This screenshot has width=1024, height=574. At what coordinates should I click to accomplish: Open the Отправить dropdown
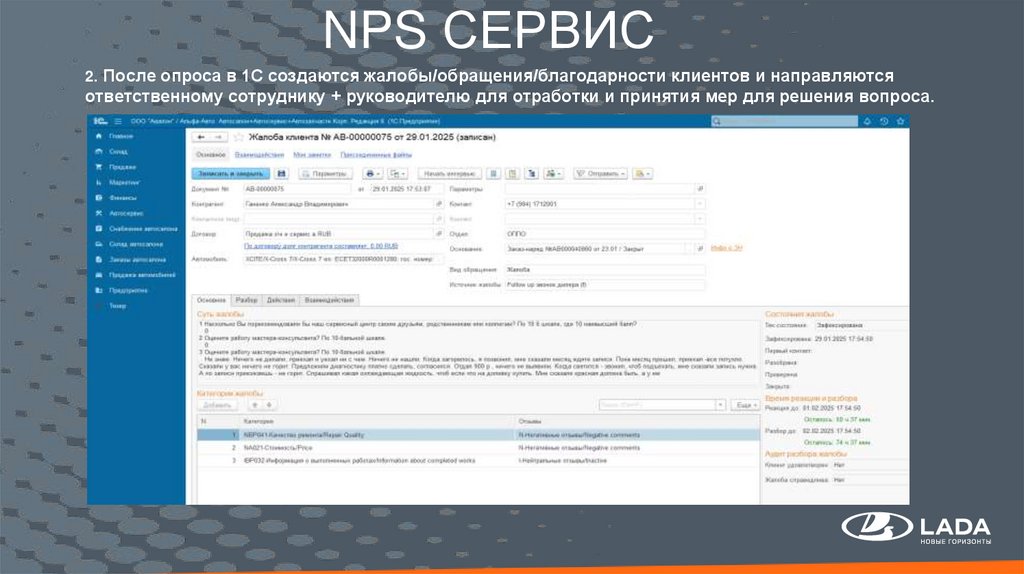tap(600, 174)
